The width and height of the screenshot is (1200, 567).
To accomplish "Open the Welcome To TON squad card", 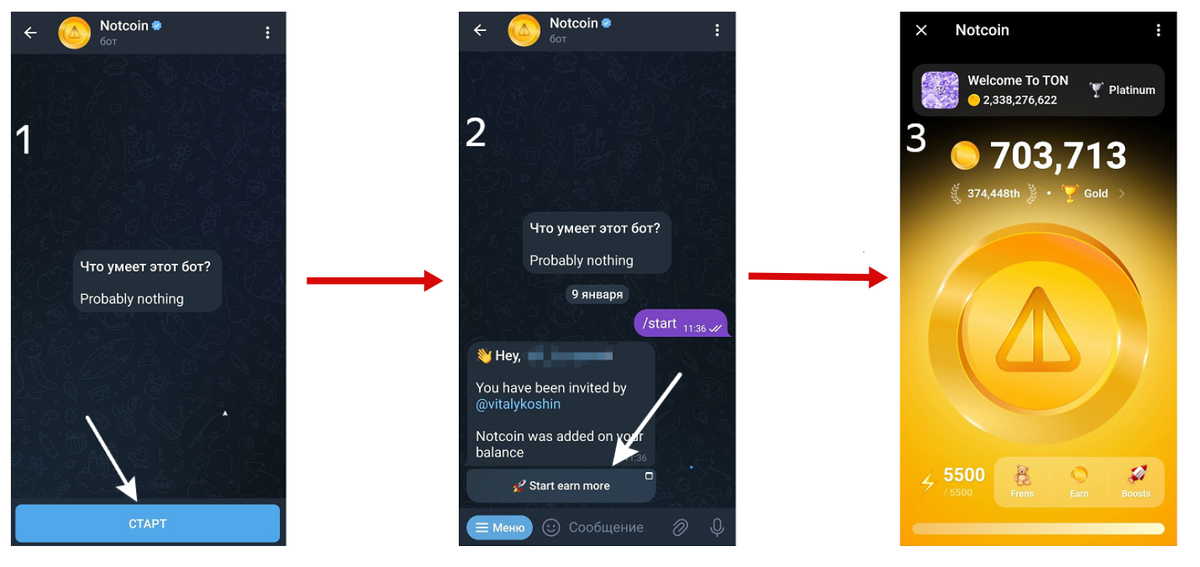I will (x=1038, y=90).
